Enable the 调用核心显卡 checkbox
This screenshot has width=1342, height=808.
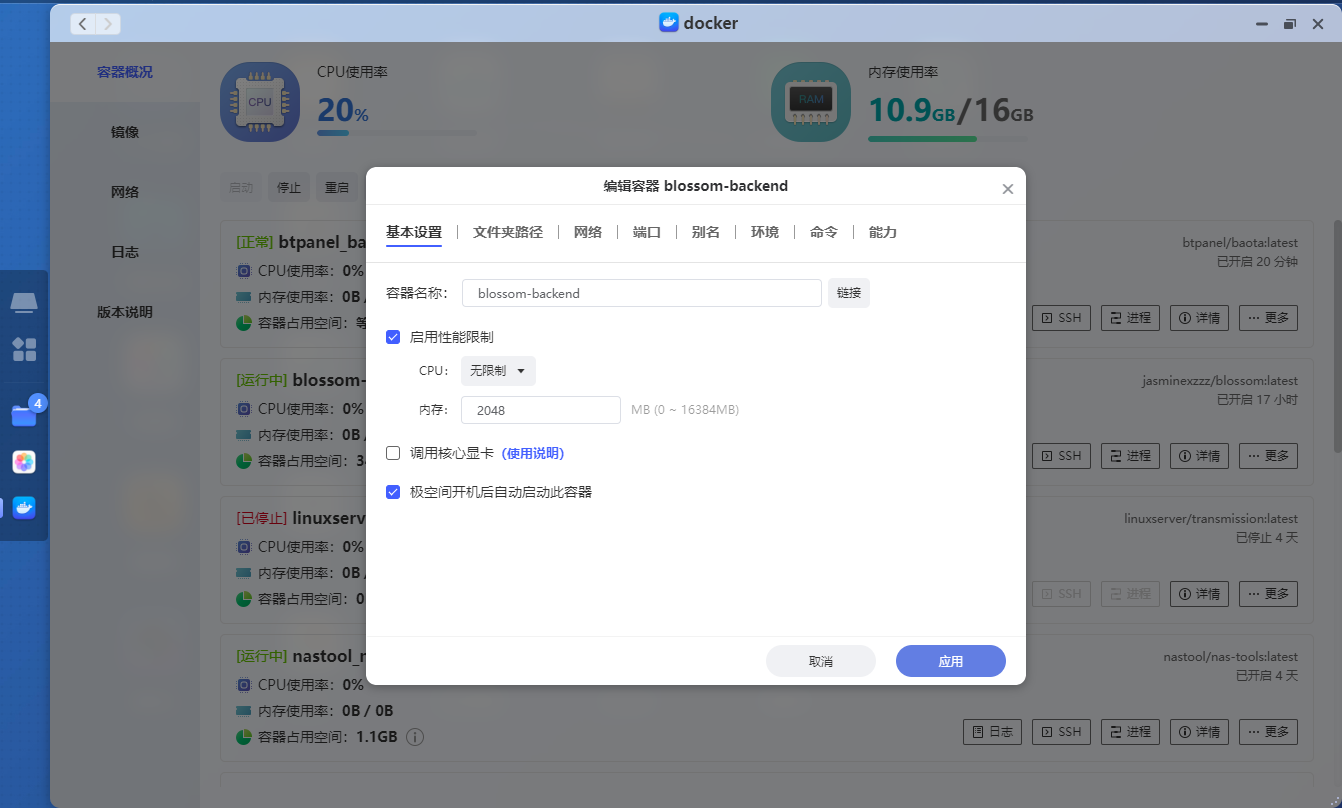click(x=394, y=453)
